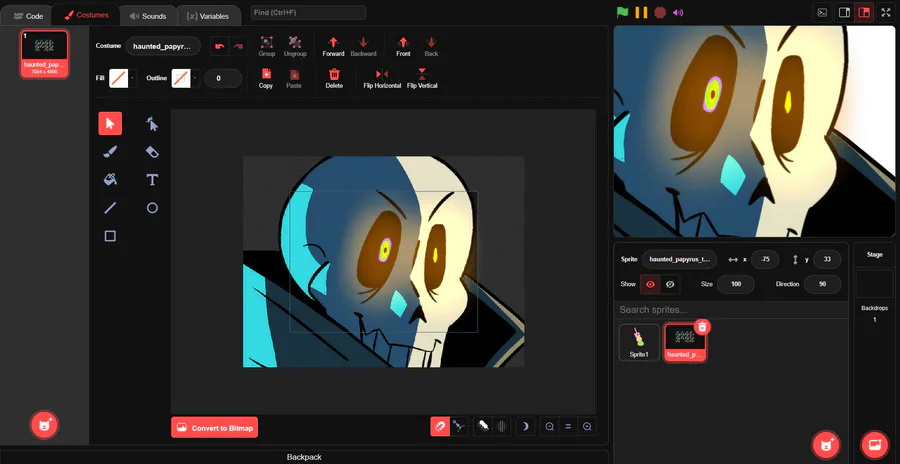Open the Variables tab
The image size is (900, 464).
pos(208,16)
